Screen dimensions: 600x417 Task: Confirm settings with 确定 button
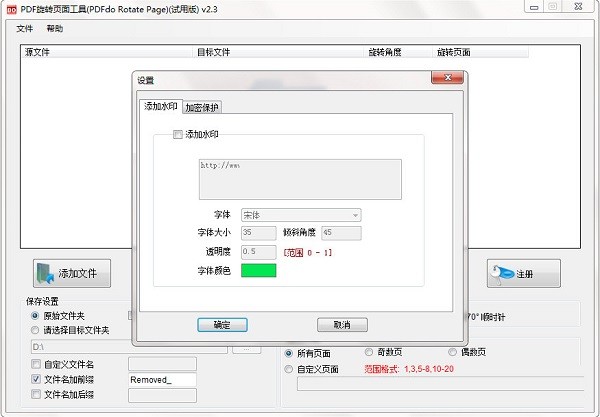click(222, 325)
